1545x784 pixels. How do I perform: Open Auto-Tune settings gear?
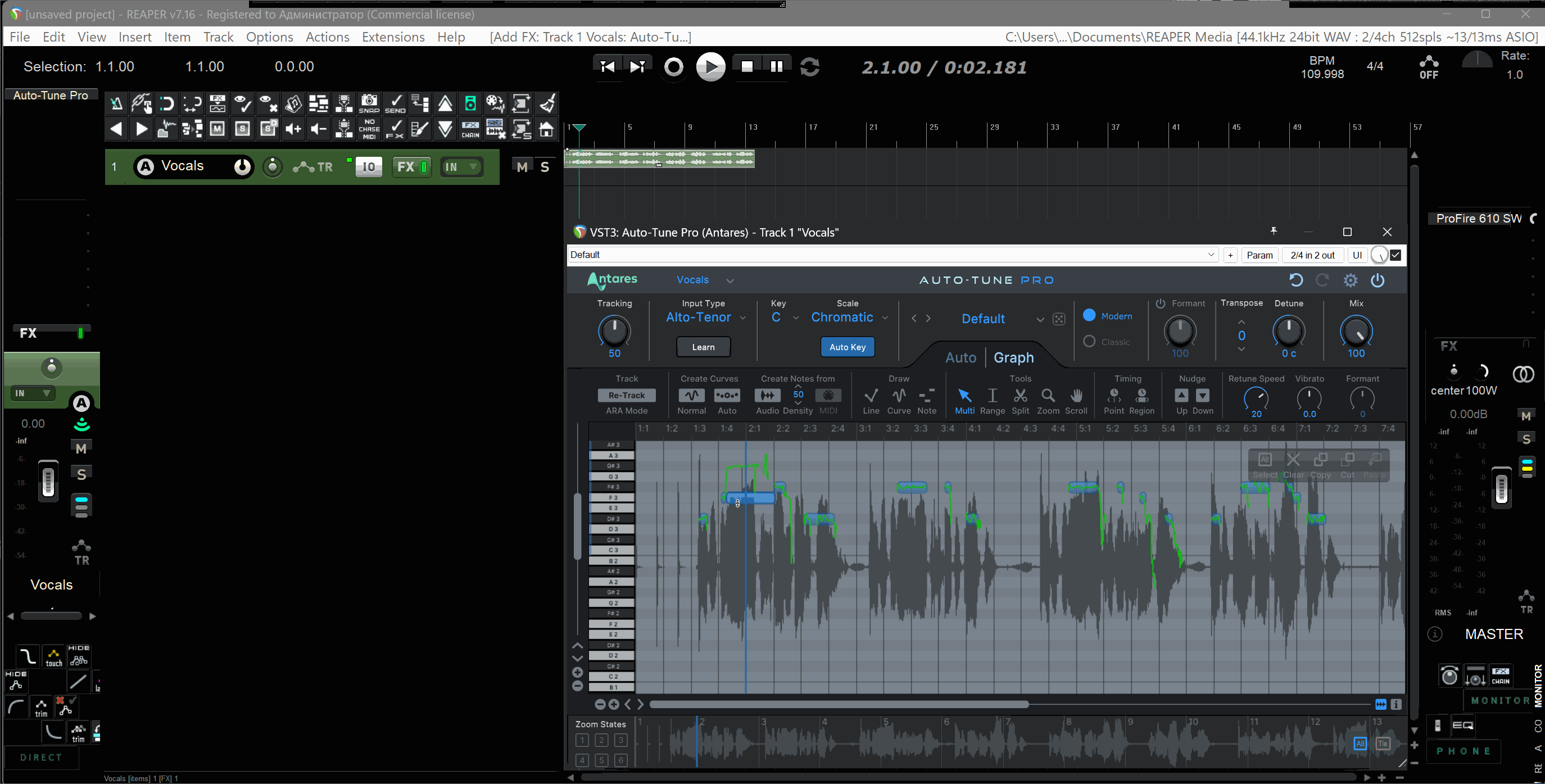click(1350, 280)
